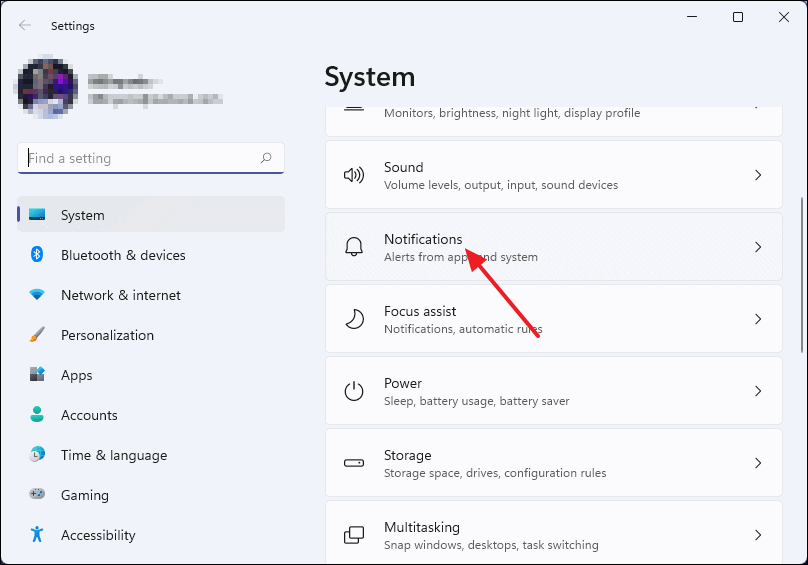
Task: Click the Personalization paintbrush icon
Action: [x=37, y=335]
